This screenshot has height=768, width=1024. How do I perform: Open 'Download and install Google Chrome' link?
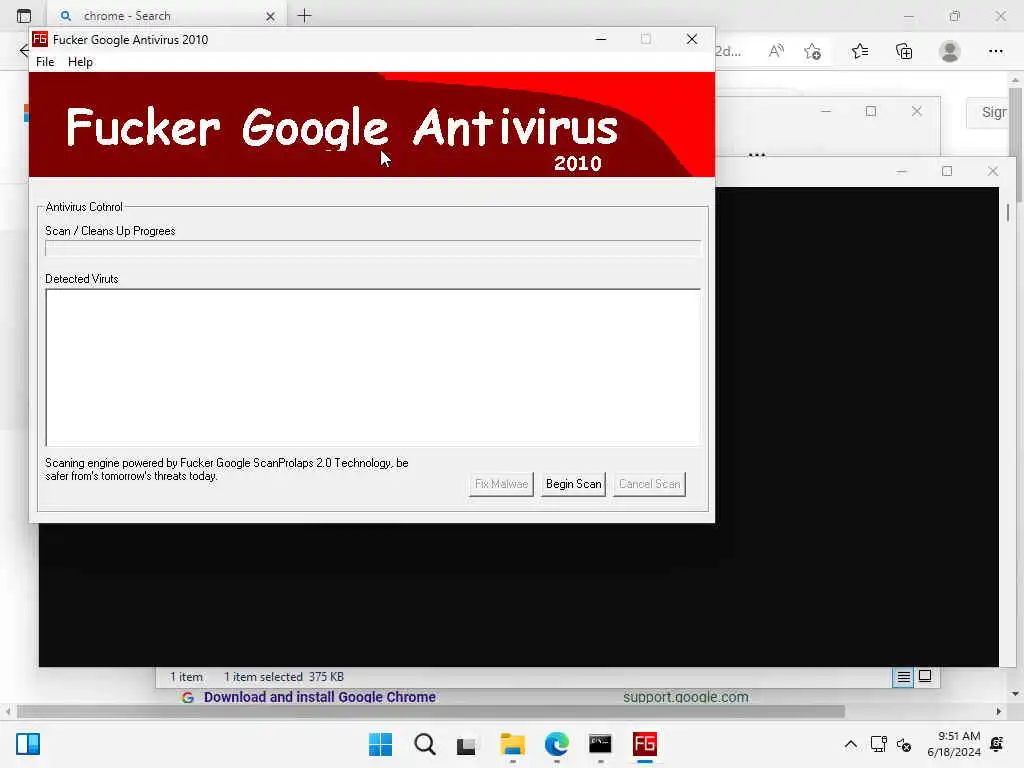click(x=319, y=697)
